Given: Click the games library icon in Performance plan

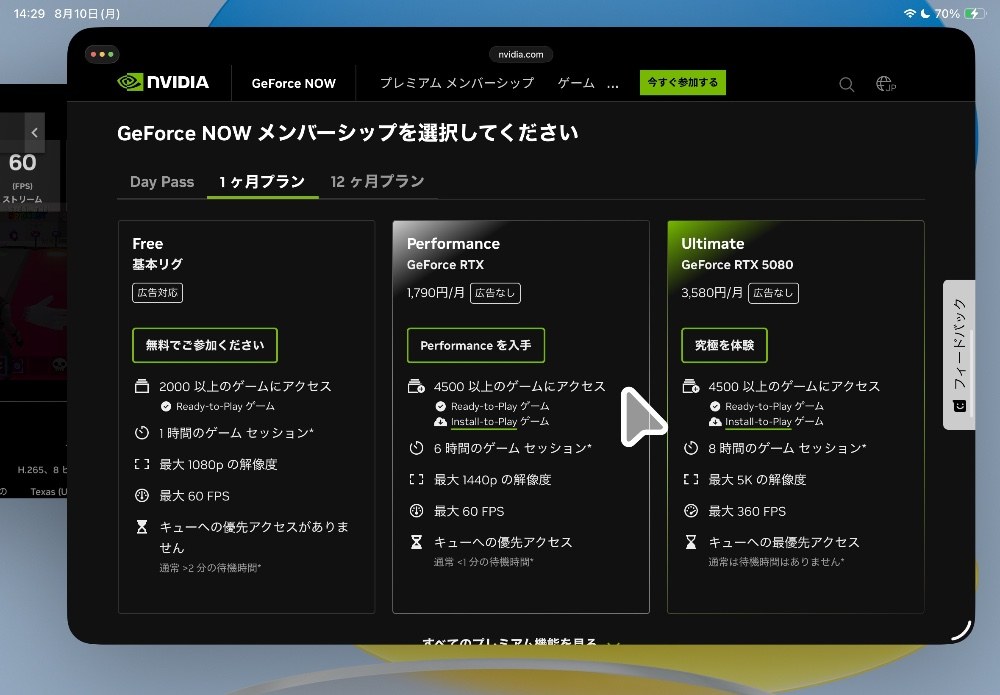Looking at the screenshot, I should pyautogui.click(x=416, y=386).
